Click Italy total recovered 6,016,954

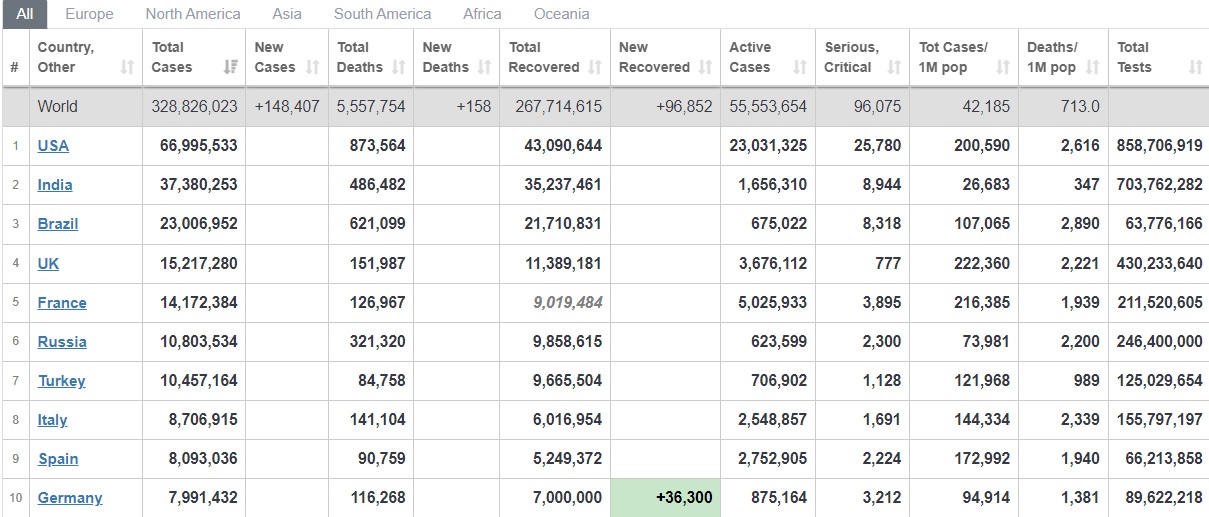click(x=567, y=419)
